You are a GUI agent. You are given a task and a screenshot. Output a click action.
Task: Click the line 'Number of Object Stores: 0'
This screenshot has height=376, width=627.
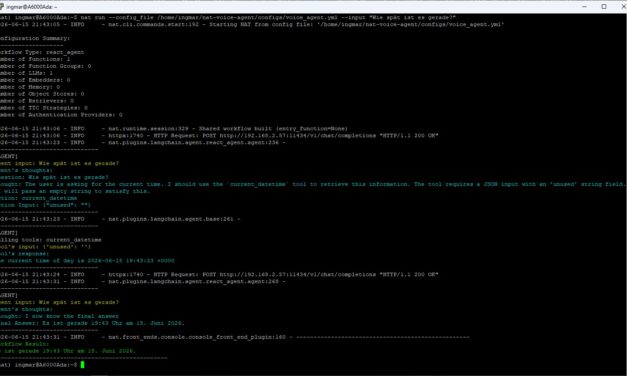[42, 94]
